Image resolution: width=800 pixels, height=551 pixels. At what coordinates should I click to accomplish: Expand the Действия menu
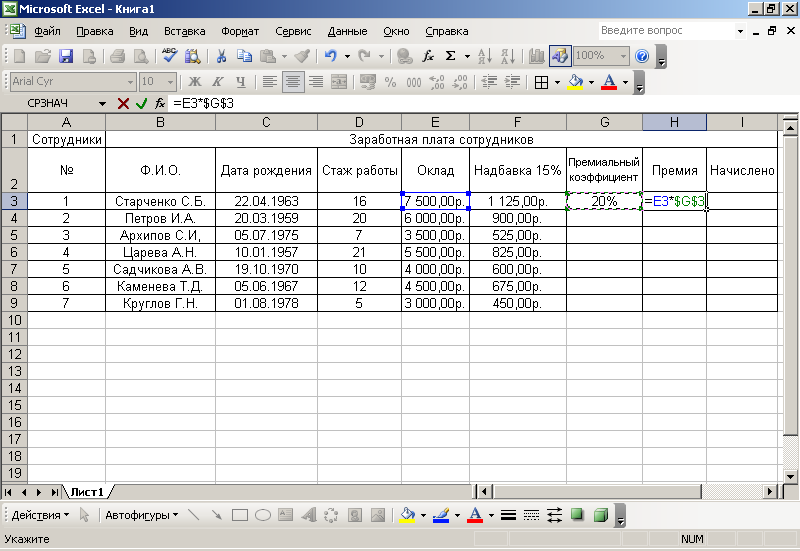[x=40, y=515]
